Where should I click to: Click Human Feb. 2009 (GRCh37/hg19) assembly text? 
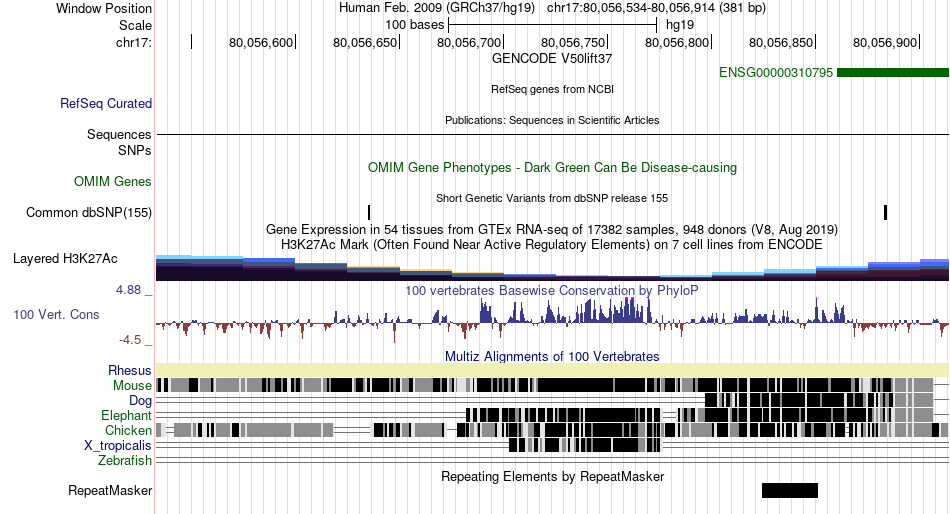point(437,8)
